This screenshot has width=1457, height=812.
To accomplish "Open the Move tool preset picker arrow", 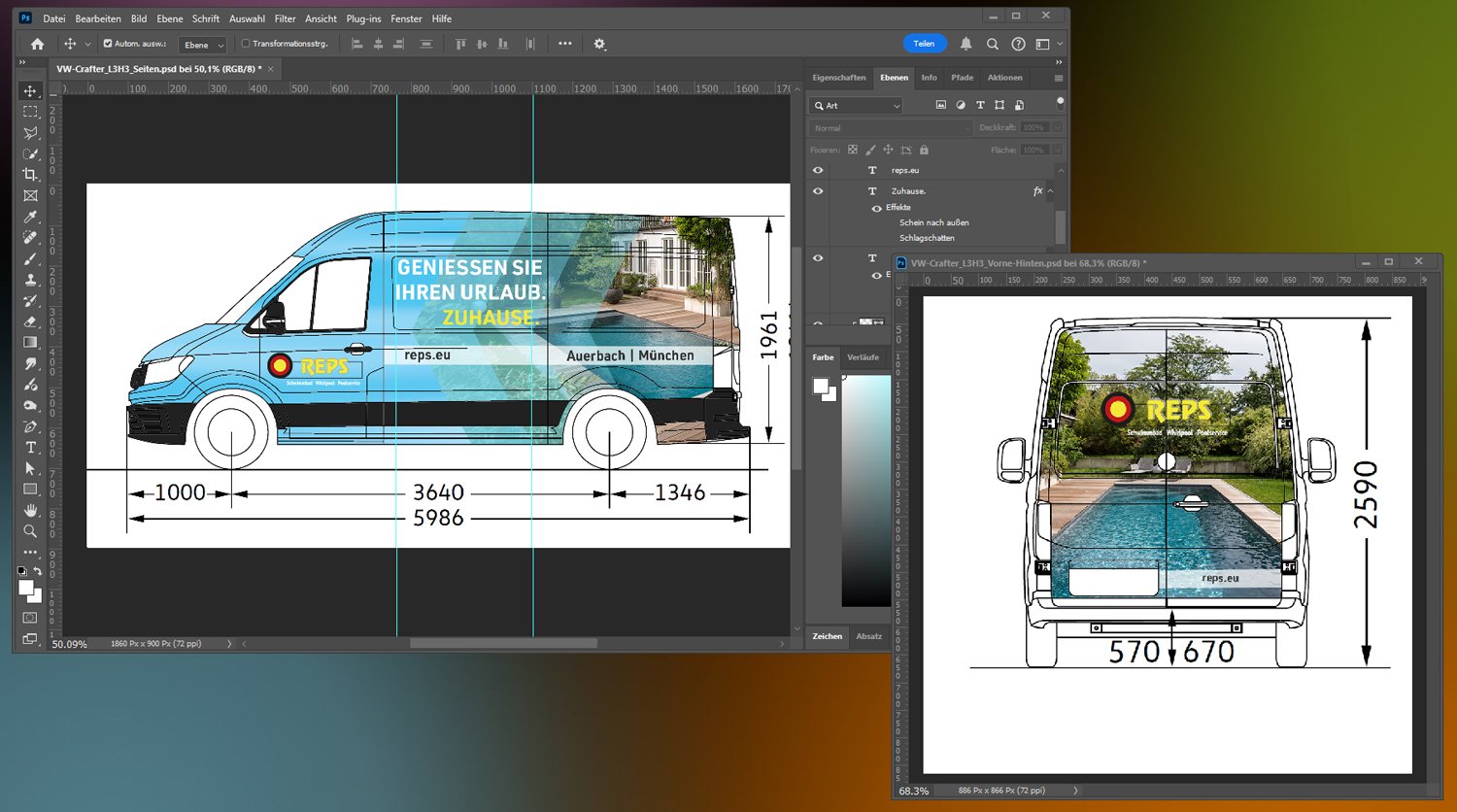I will [x=87, y=44].
